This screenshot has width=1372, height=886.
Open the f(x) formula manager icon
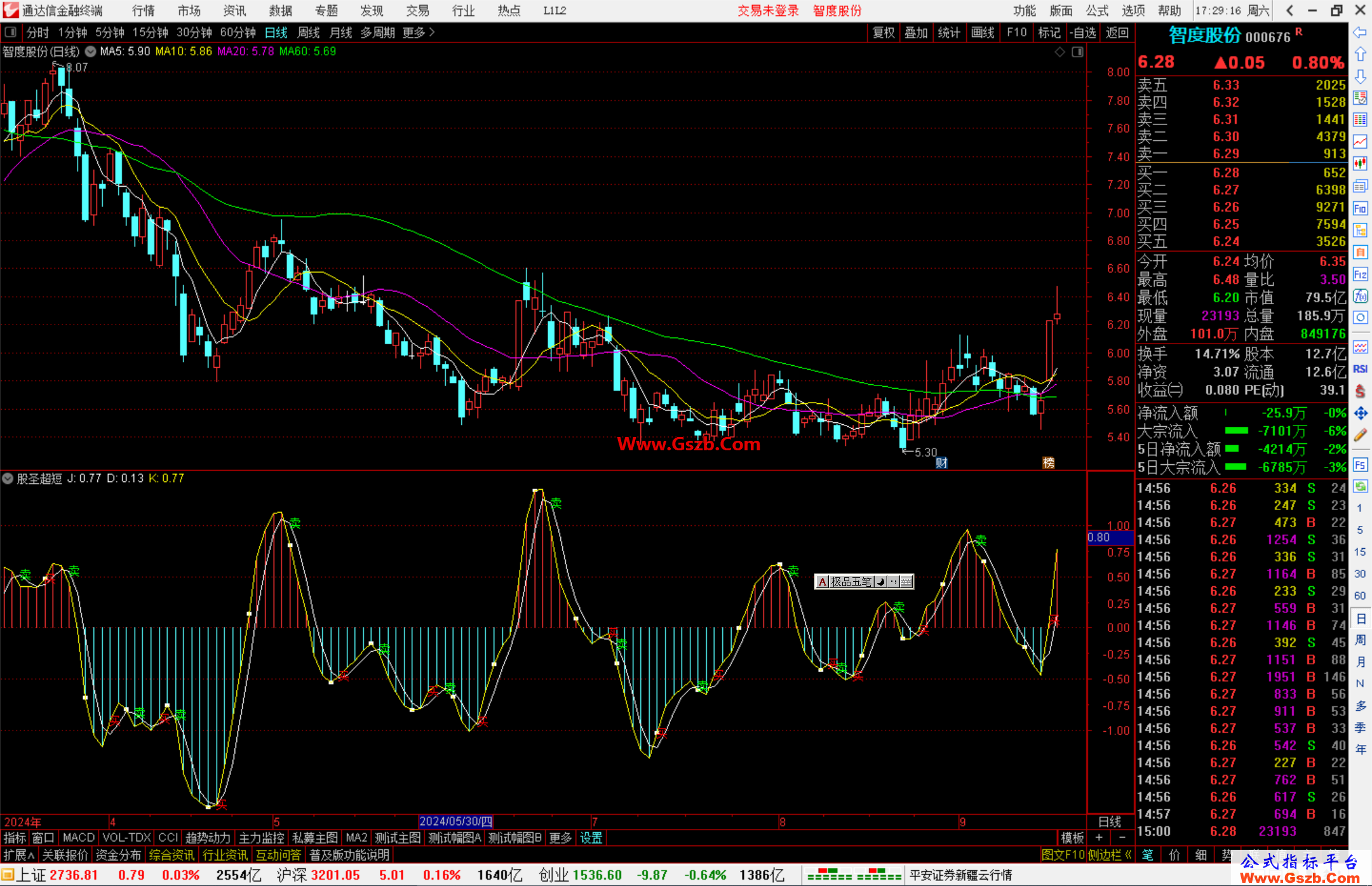pyautogui.click(x=1360, y=296)
